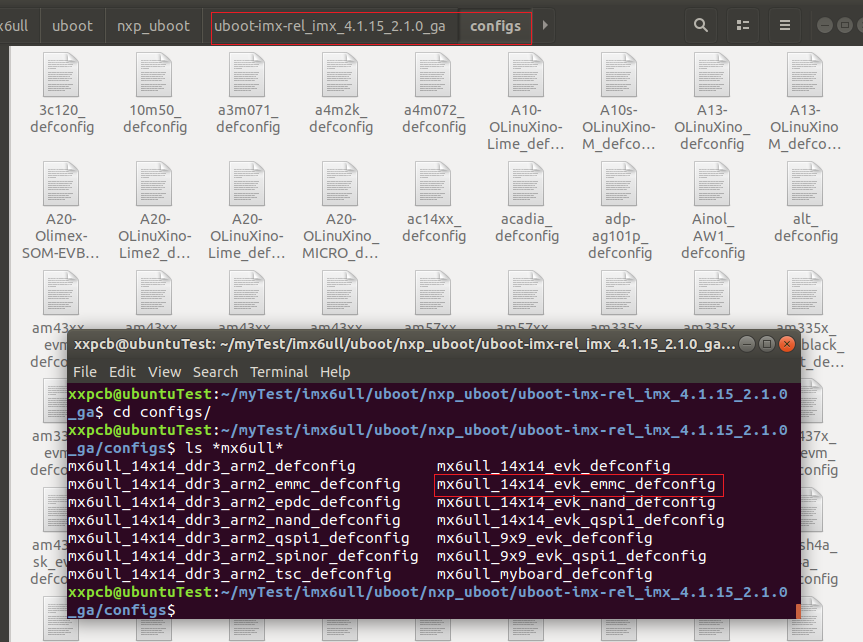Click mx6ull_14x14_evk_qspi1_defconfig in terminal

pyautogui.click(x=580, y=520)
